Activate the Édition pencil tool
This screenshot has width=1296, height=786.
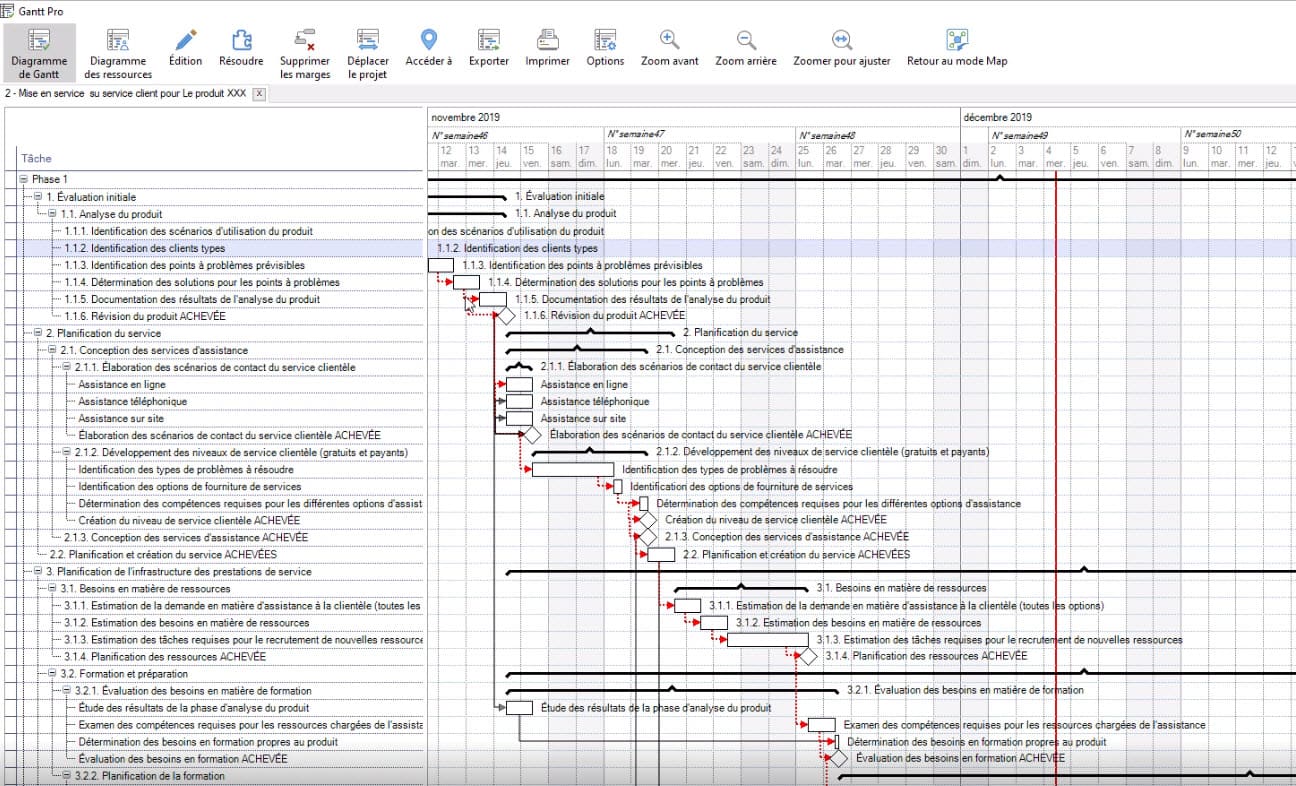pos(185,47)
